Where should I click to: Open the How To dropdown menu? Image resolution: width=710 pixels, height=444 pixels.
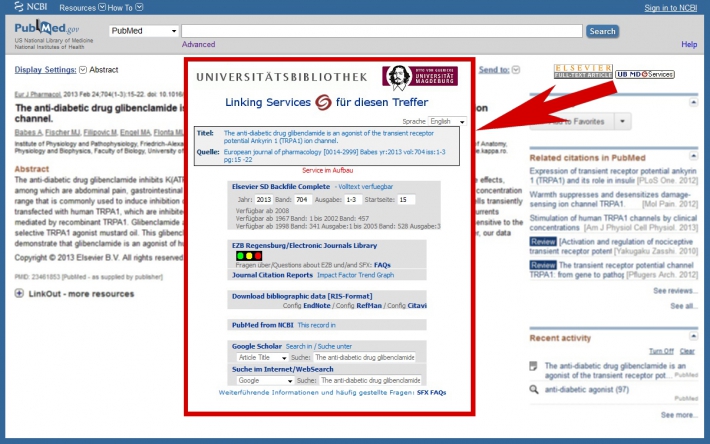coord(125,8)
